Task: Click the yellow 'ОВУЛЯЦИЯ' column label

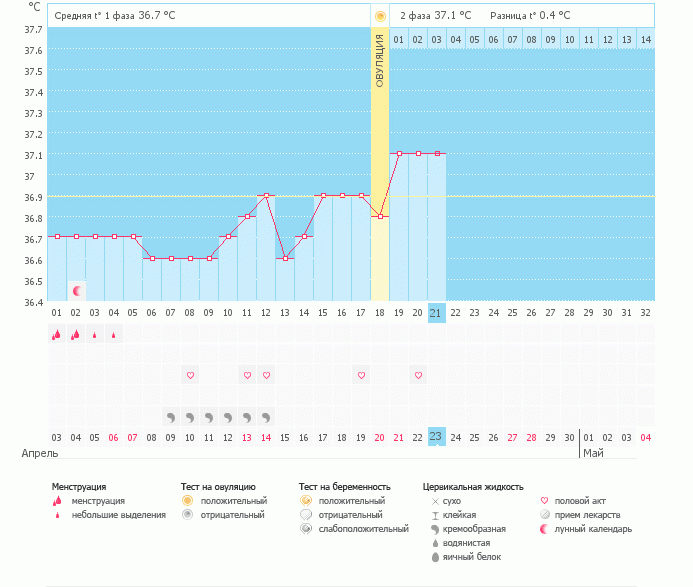Action: coord(380,62)
